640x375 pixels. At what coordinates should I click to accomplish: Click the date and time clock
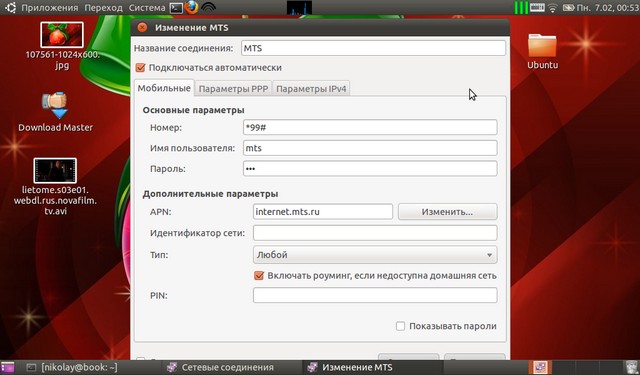point(607,7)
